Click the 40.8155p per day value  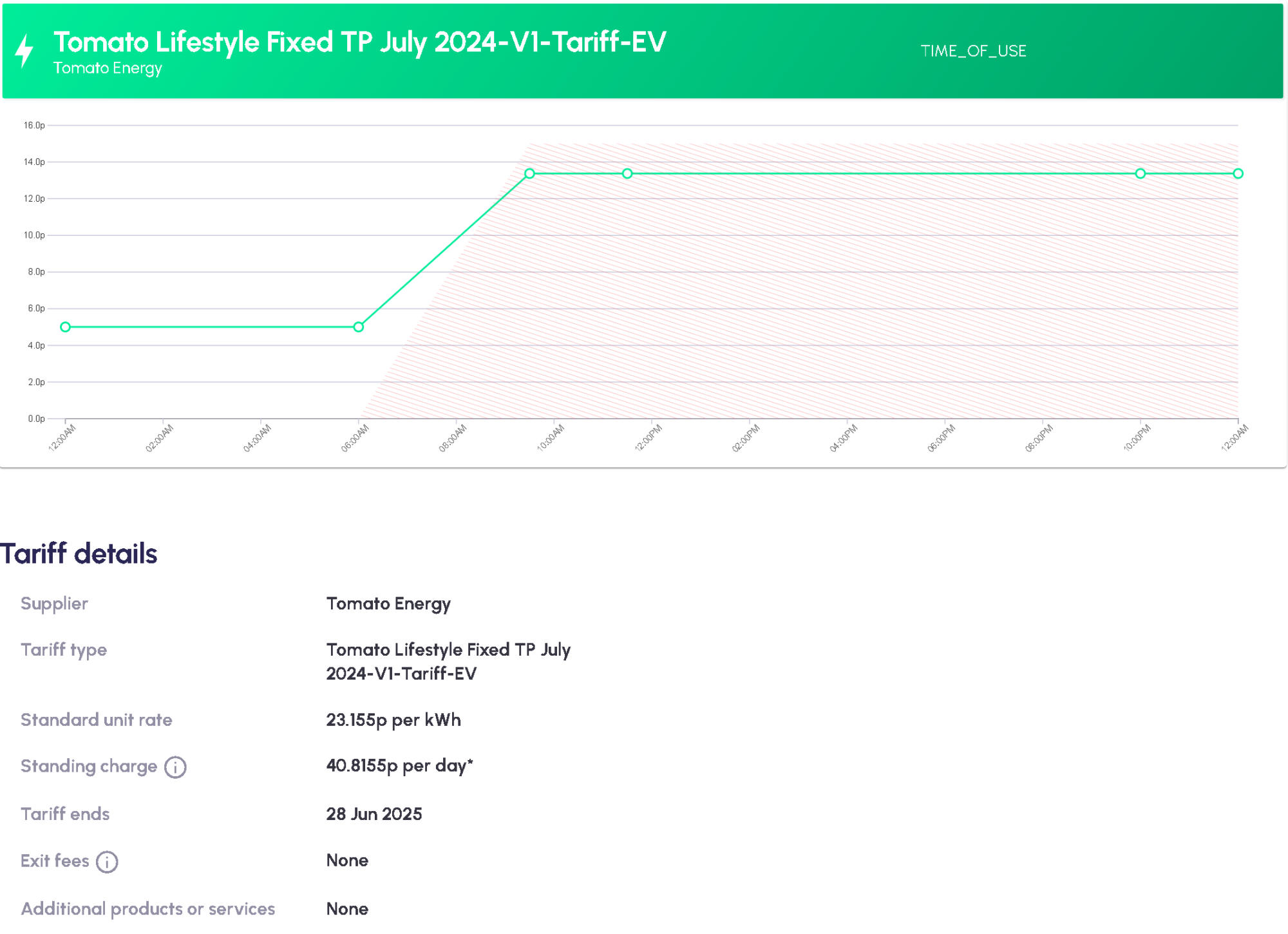pos(399,766)
